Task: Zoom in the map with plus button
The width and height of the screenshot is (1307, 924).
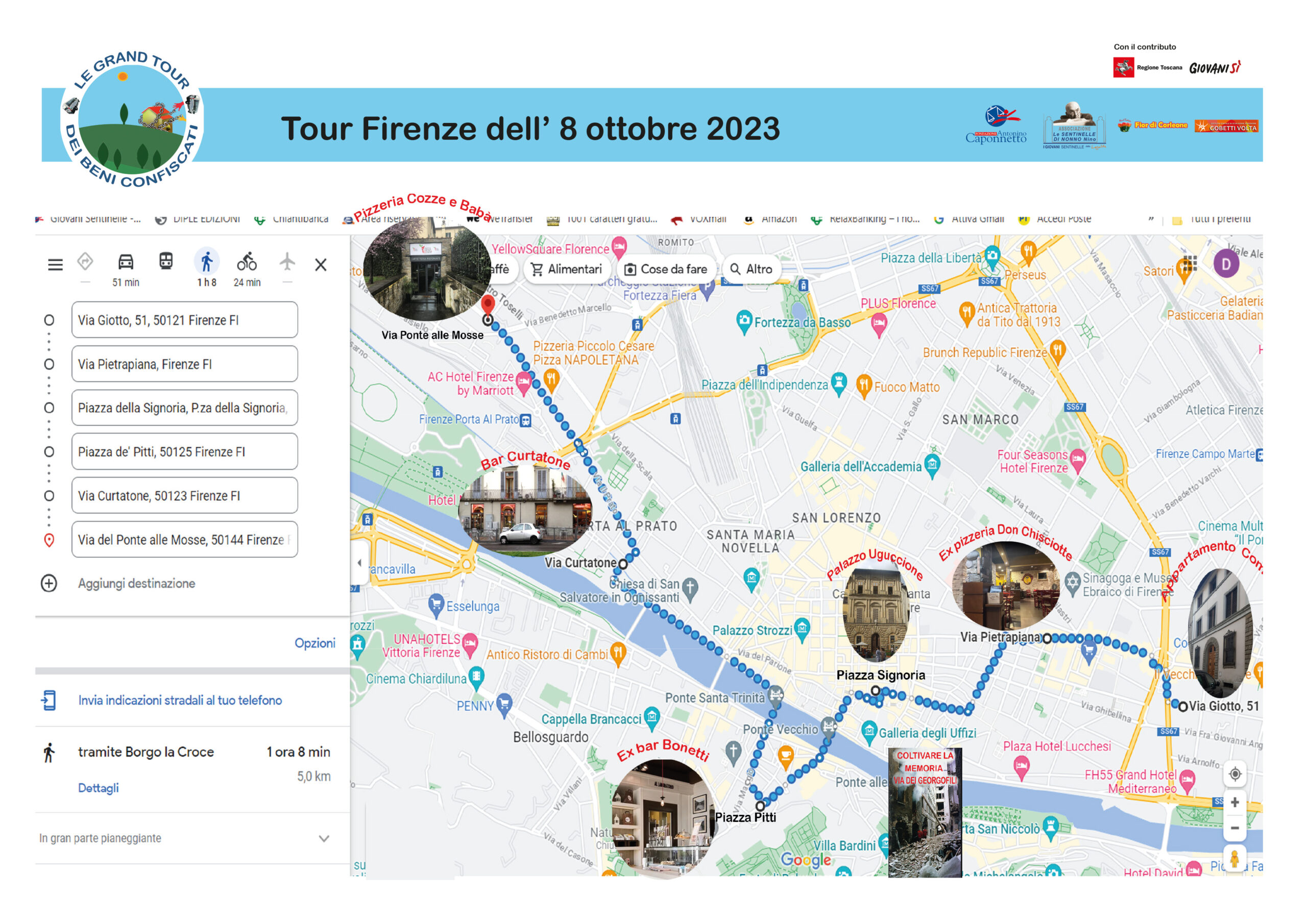Action: [x=1235, y=803]
